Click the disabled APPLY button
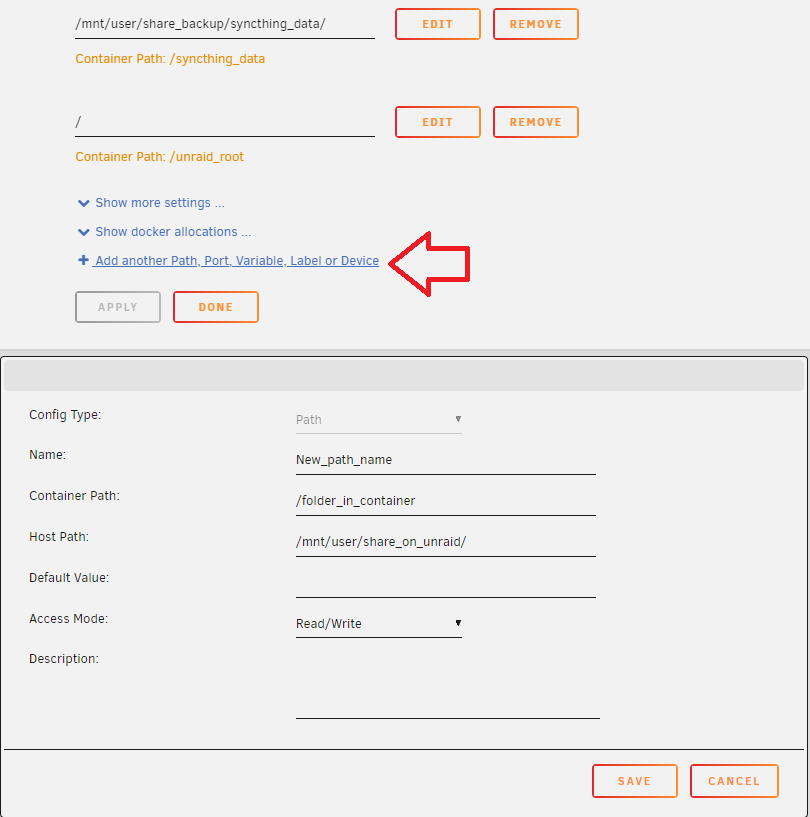Image resolution: width=810 pixels, height=817 pixels. coord(117,307)
